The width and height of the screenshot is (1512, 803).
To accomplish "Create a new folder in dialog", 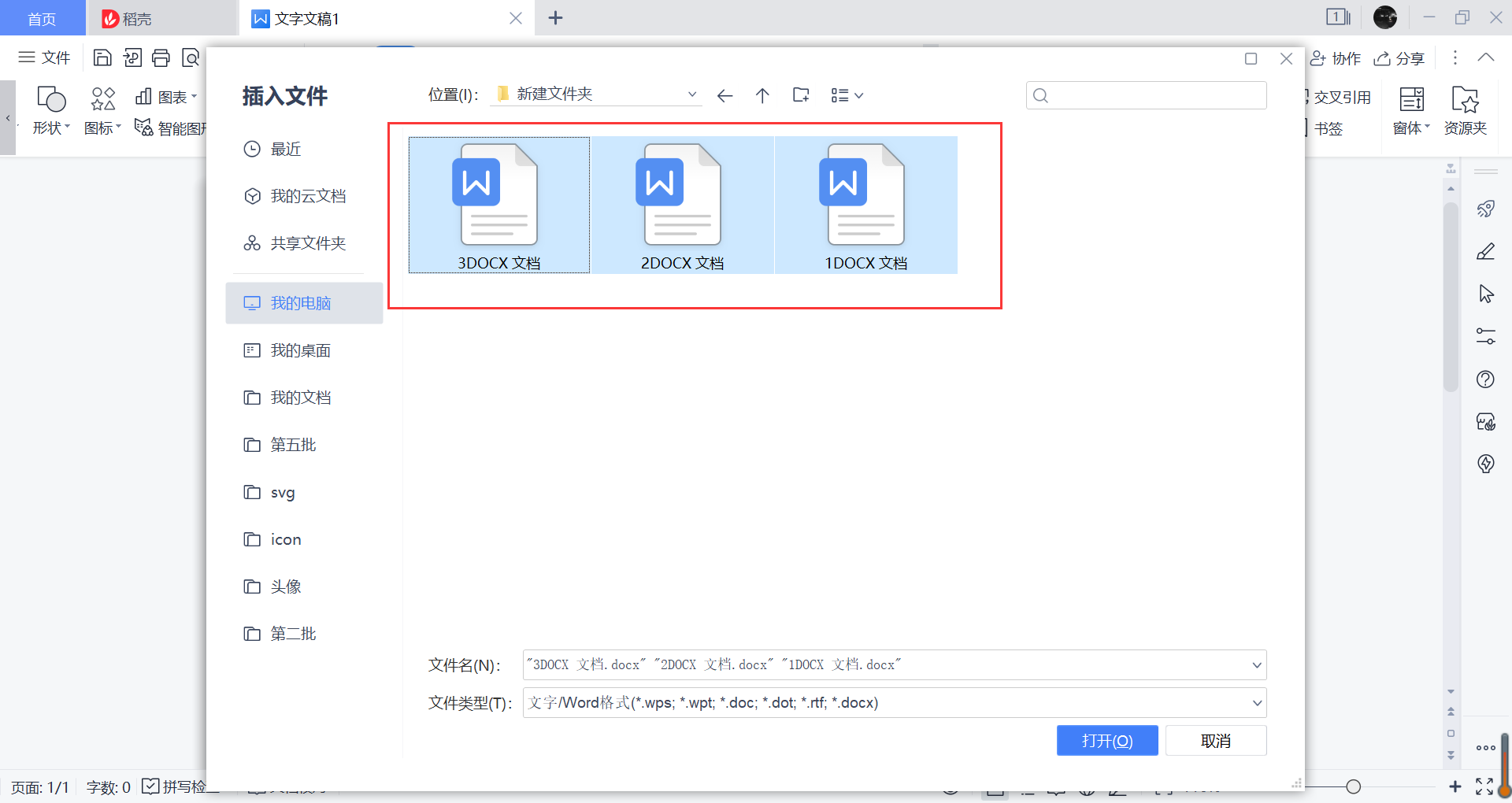I will (801, 95).
